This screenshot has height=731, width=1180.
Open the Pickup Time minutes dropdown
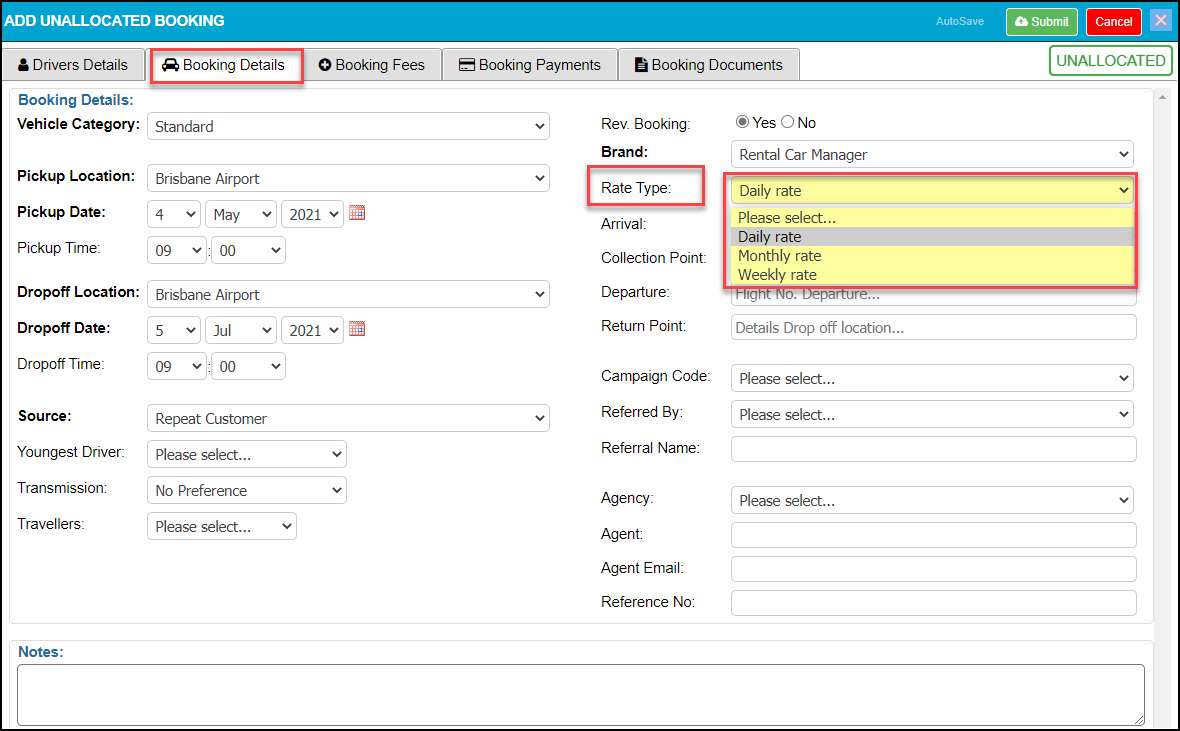[x=248, y=251]
